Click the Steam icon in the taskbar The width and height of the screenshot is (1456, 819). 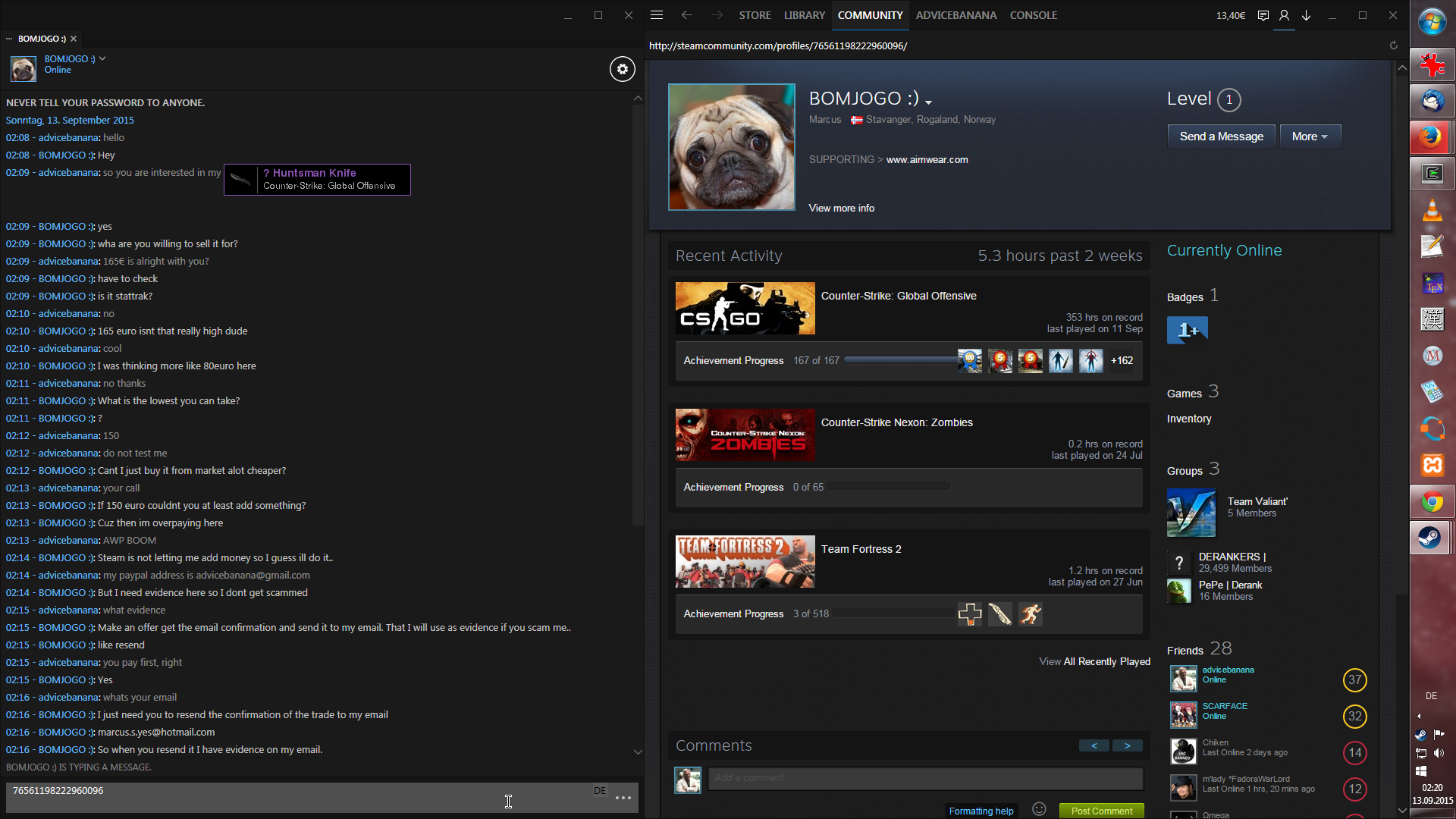tap(1431, 538)
